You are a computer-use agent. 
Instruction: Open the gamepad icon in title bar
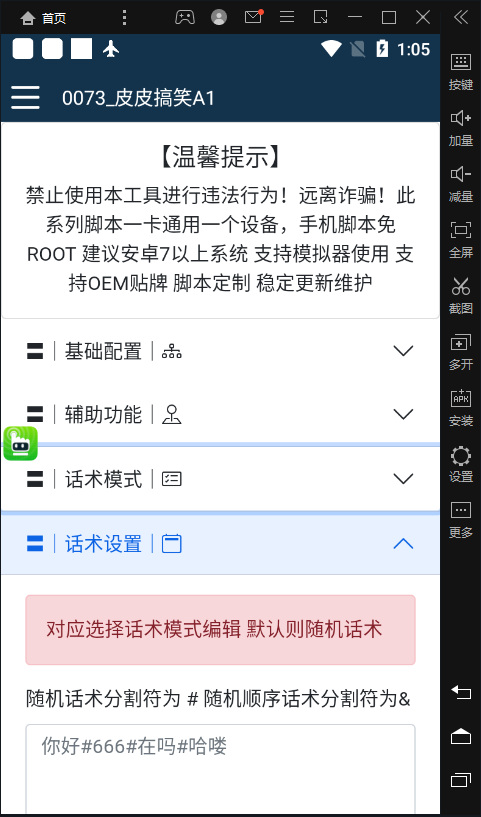click(x=184, y=17)
